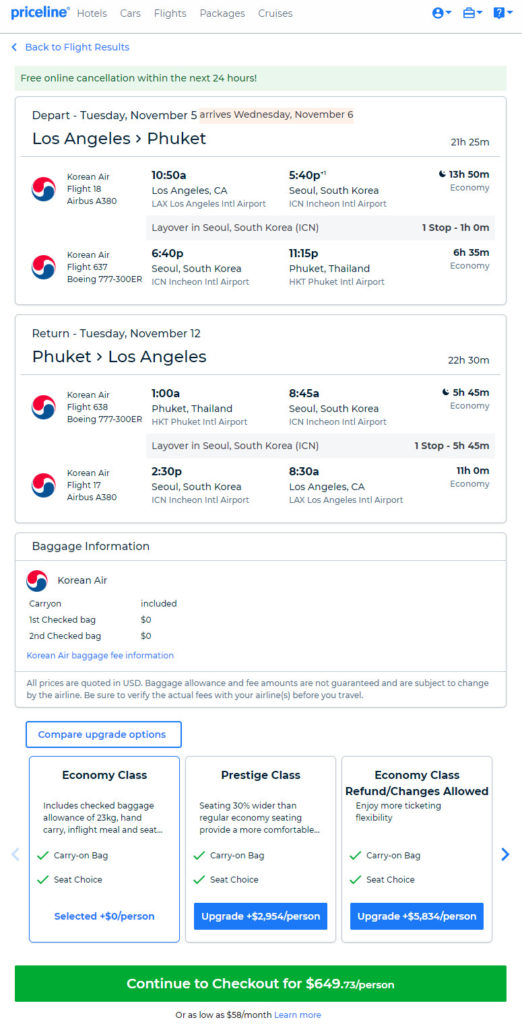Click Compare upgrade options button

103,735
